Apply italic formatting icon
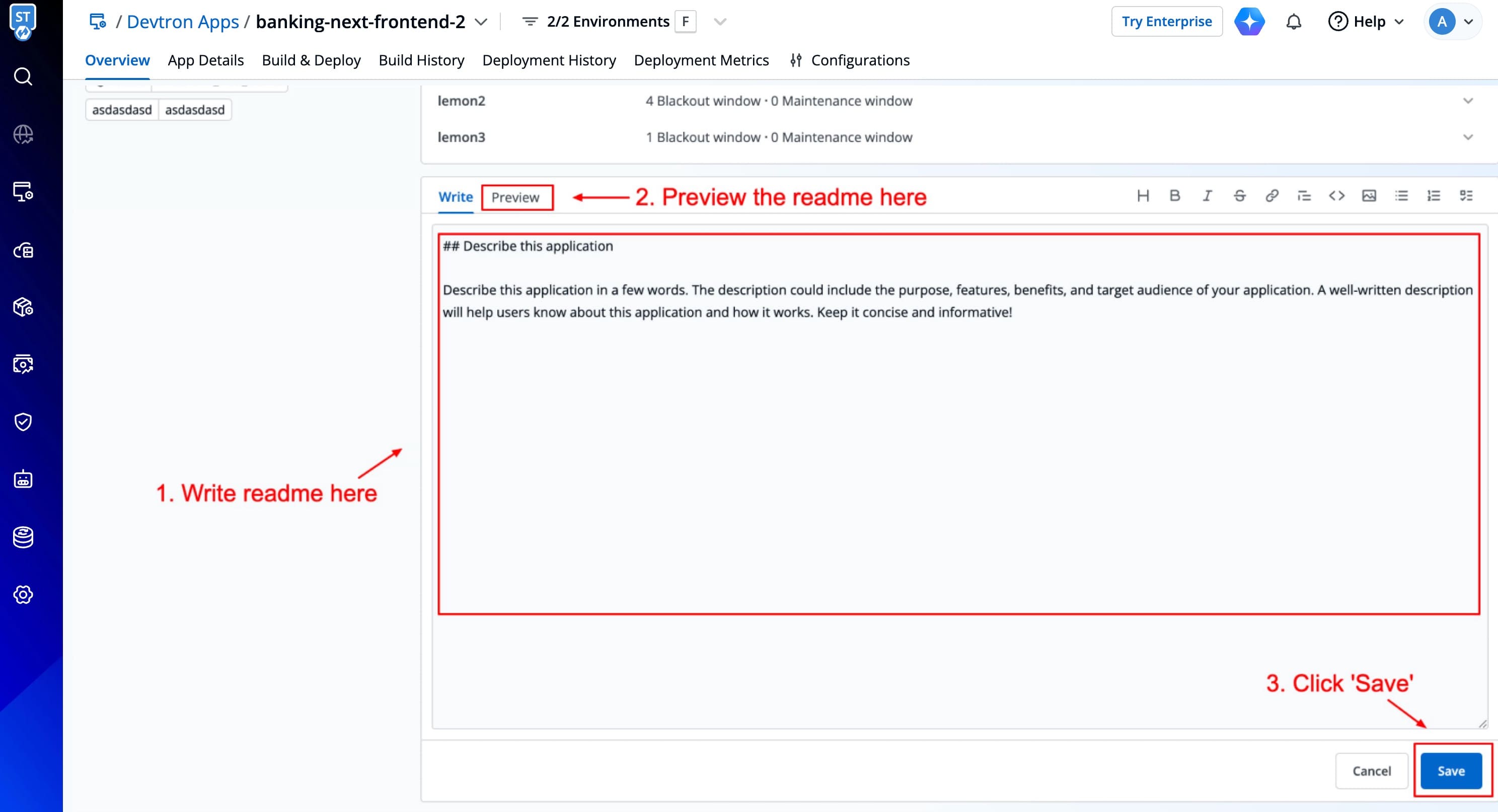The image size is (1498, 812). pos(1207,196)
